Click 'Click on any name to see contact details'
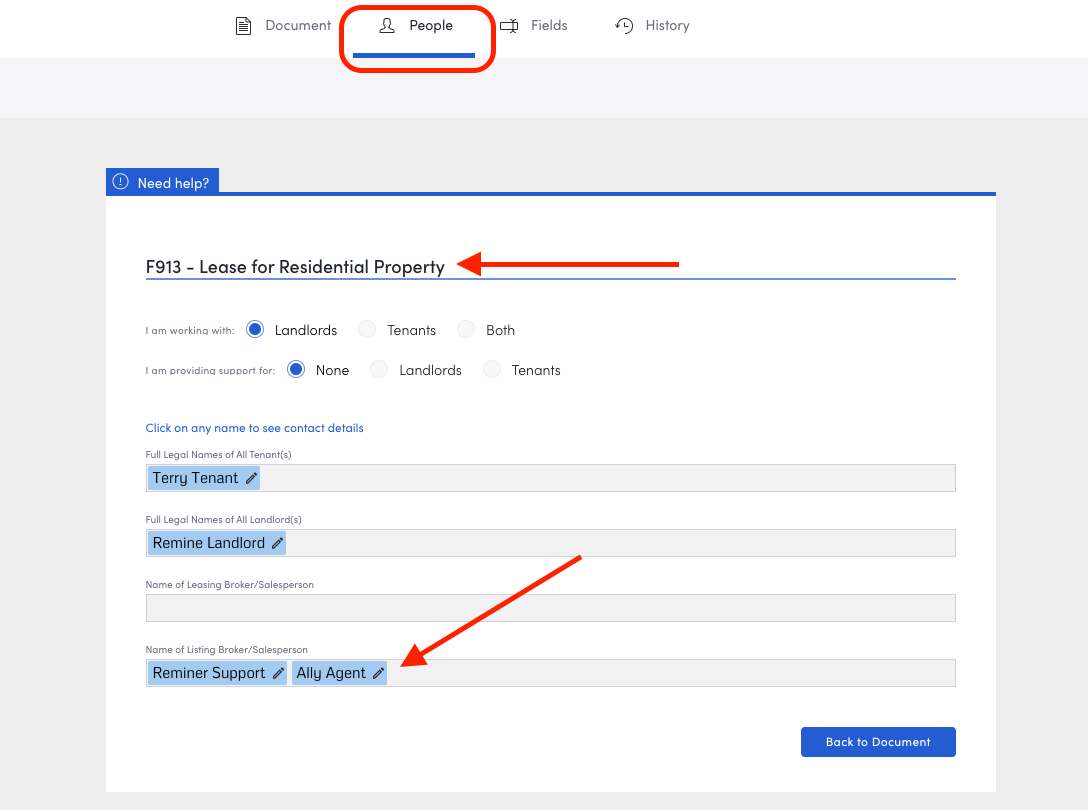The image size is (1088, 810). click(x=255, y=428)
